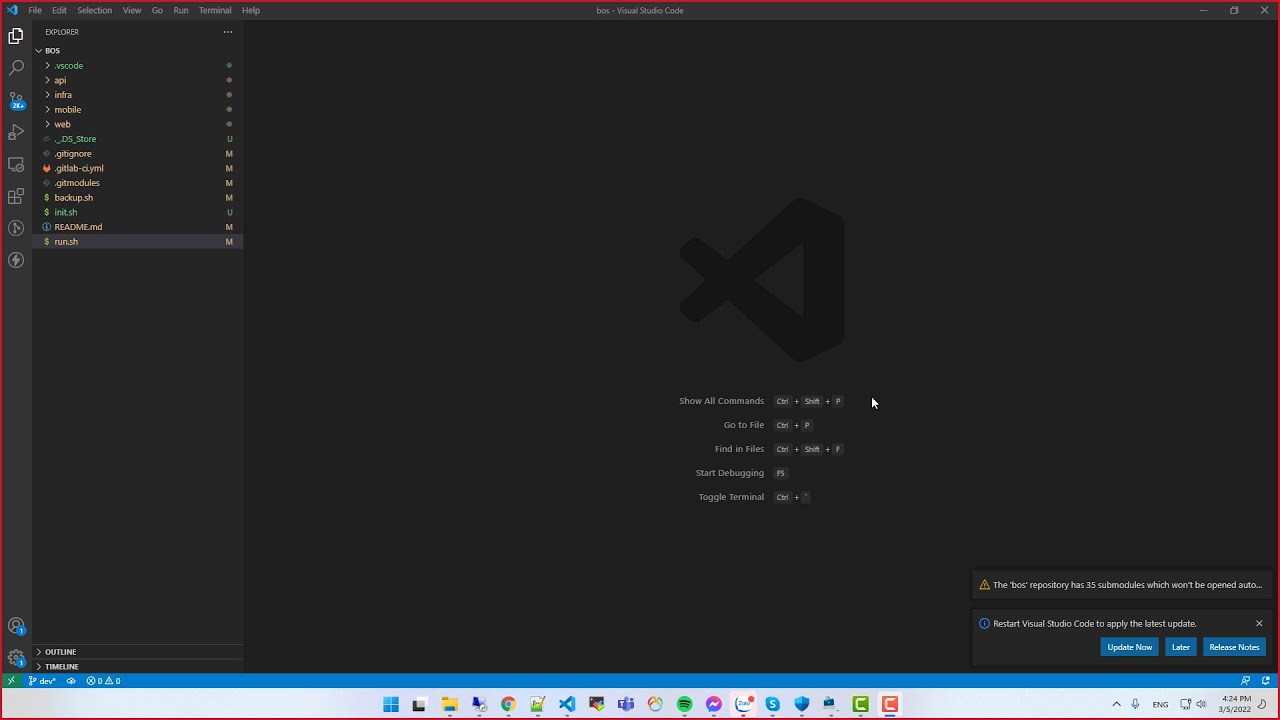
Task: Open the .gitlab-ci.yml file
Action: tap(138, 168)
